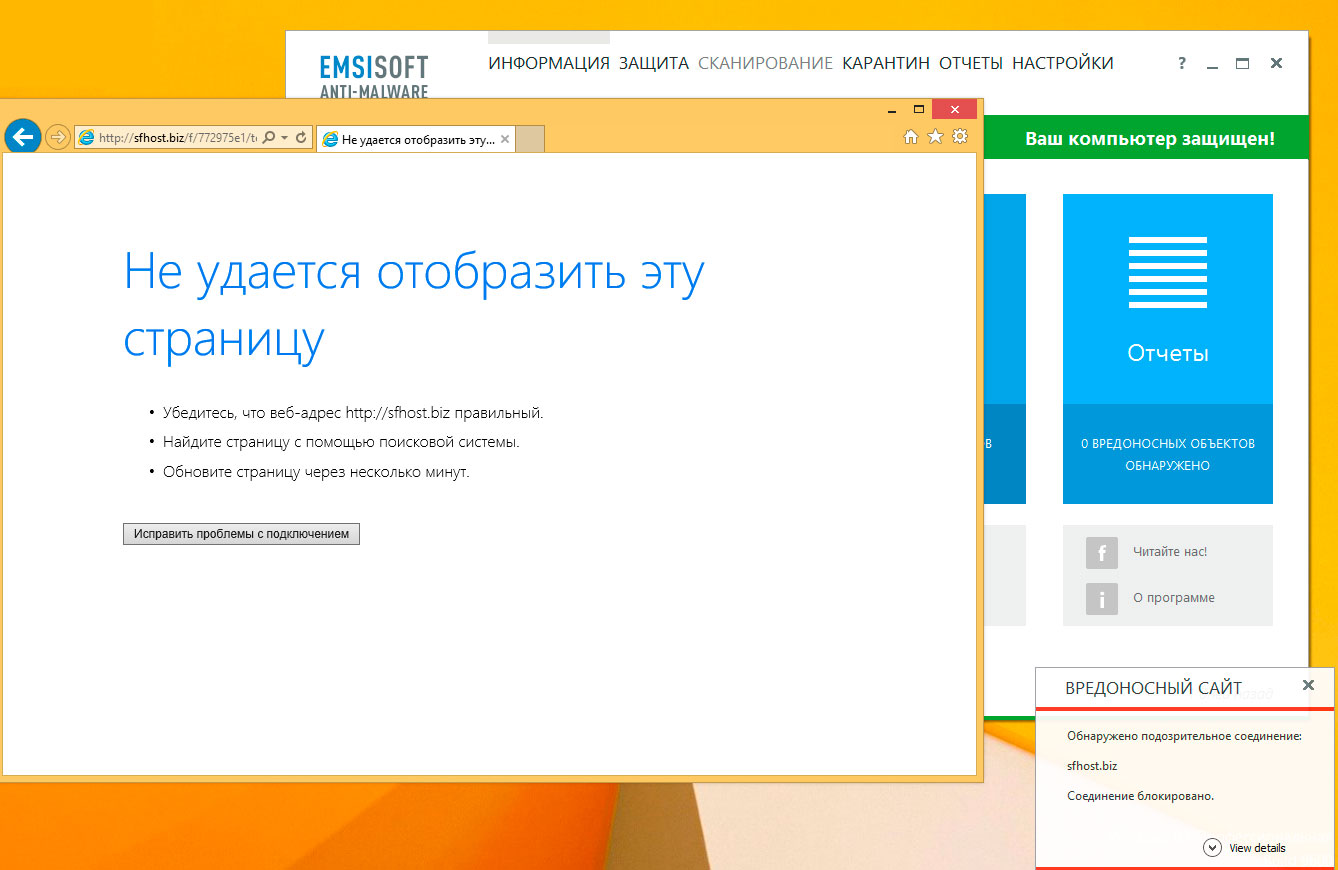Click 'Исправить проблемы с подключением' button
The height and width of the screenshot is (870, 1338).
[241, 534]
